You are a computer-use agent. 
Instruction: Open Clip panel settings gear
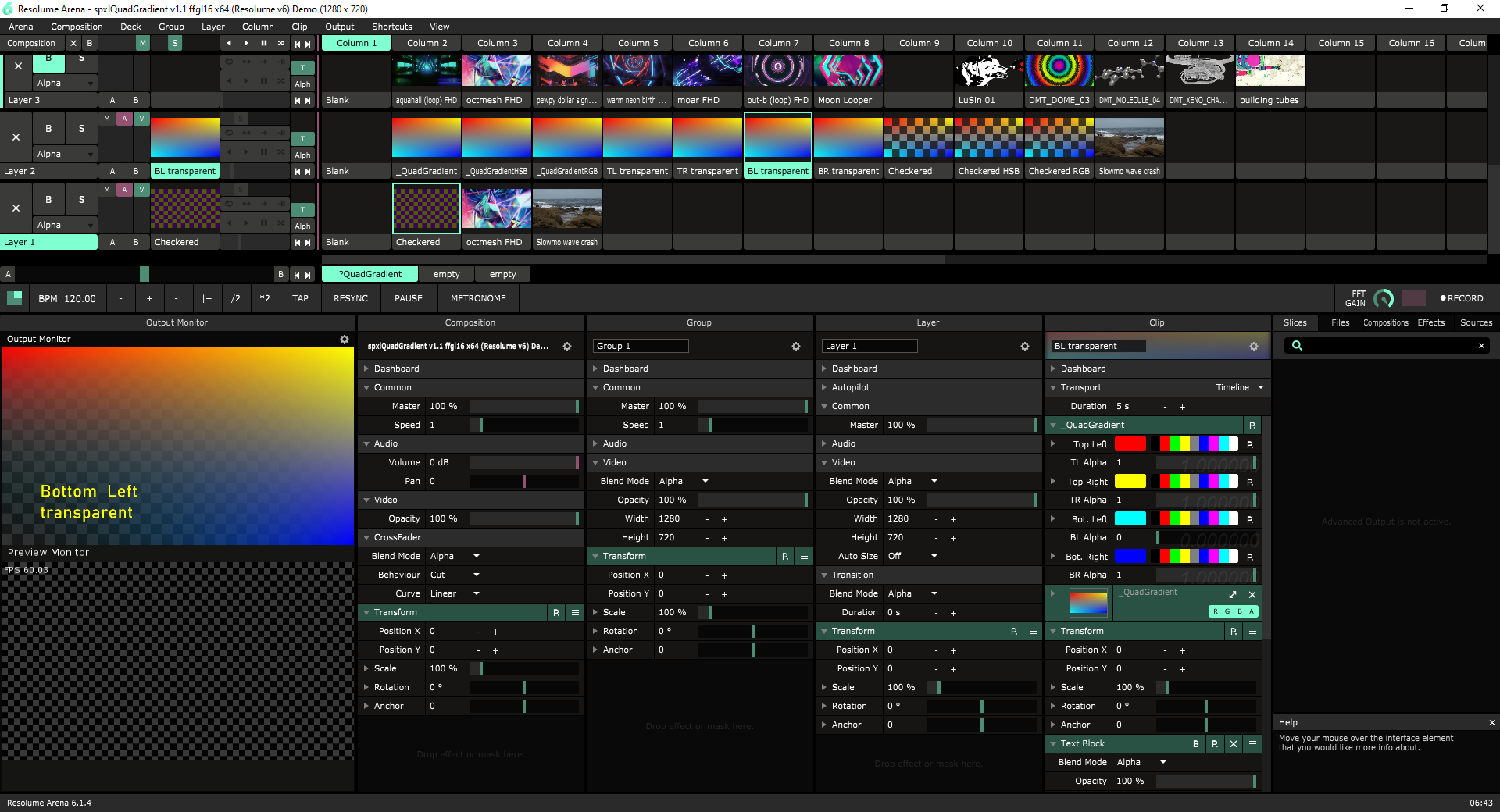point(1254,347)
